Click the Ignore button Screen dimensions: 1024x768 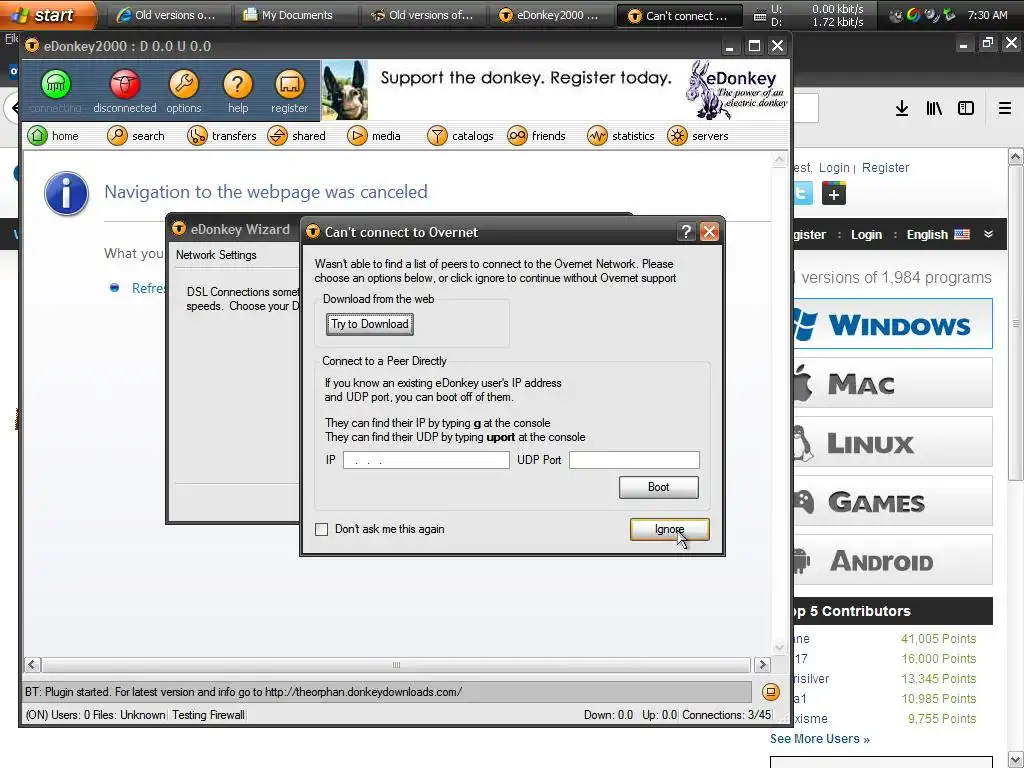(669, 530)
